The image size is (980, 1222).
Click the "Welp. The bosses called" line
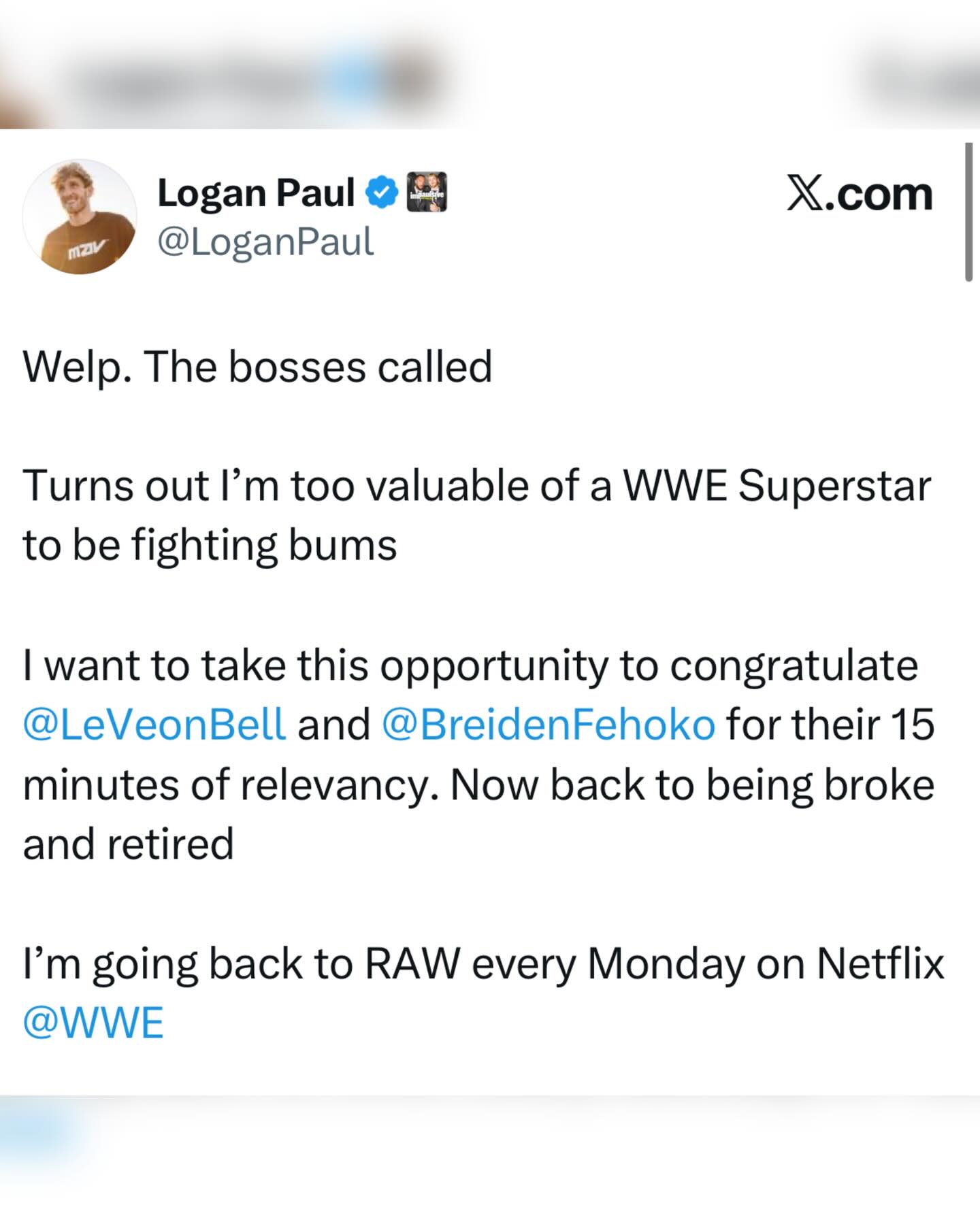(x=257, y=367)
